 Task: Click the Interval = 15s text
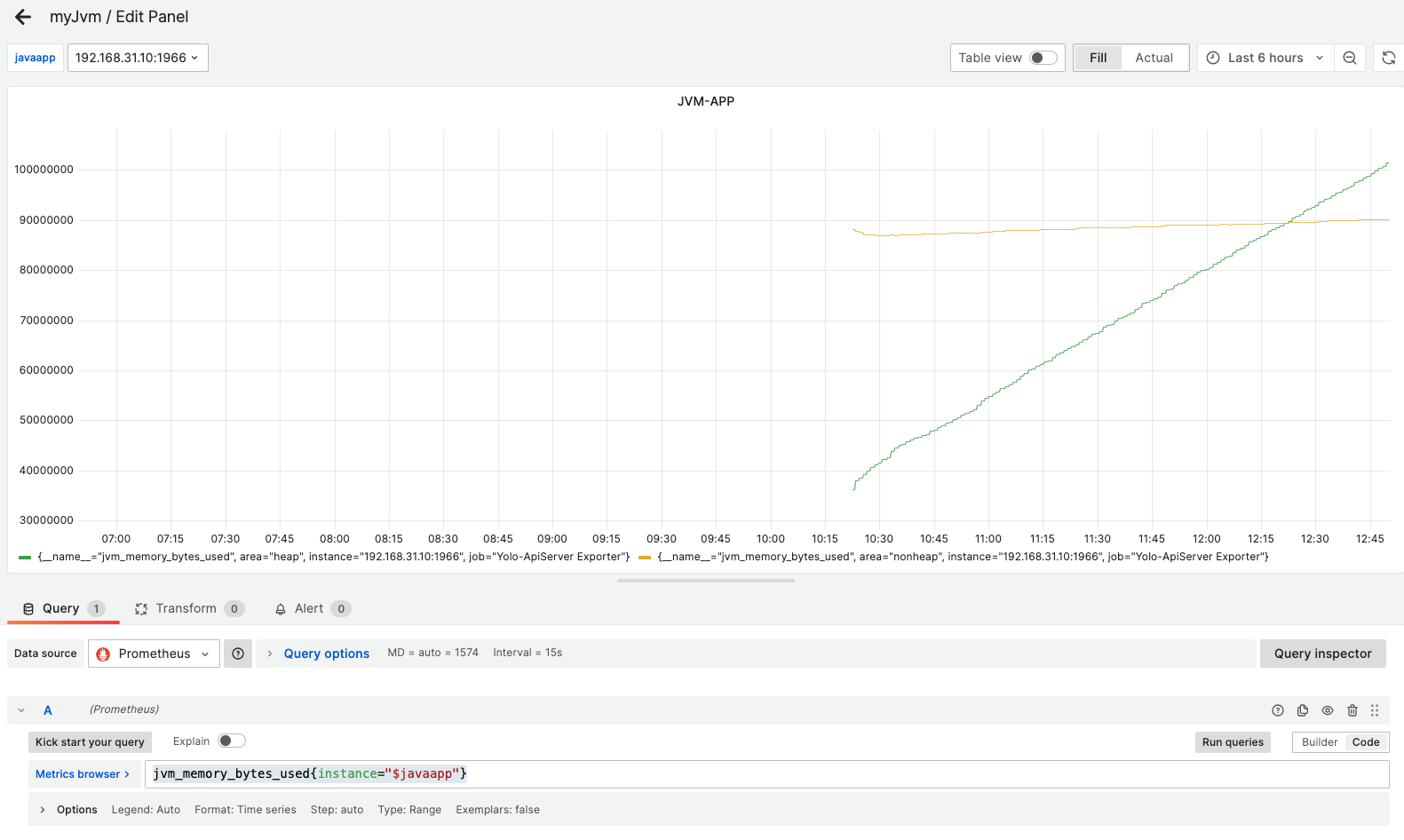(x=527, y=653)
